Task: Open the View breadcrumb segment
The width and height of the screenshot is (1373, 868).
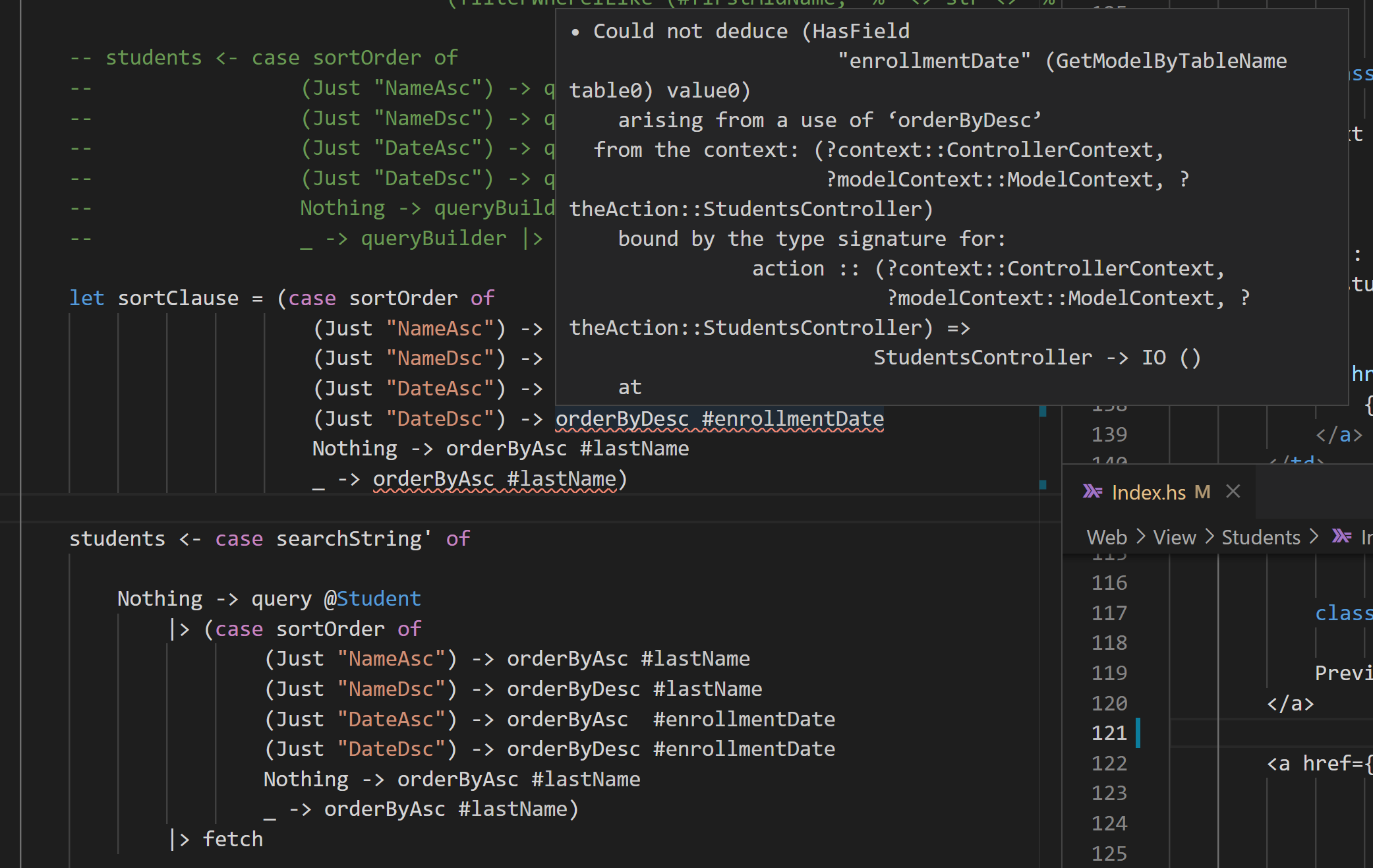Action: pos(1175,537)
